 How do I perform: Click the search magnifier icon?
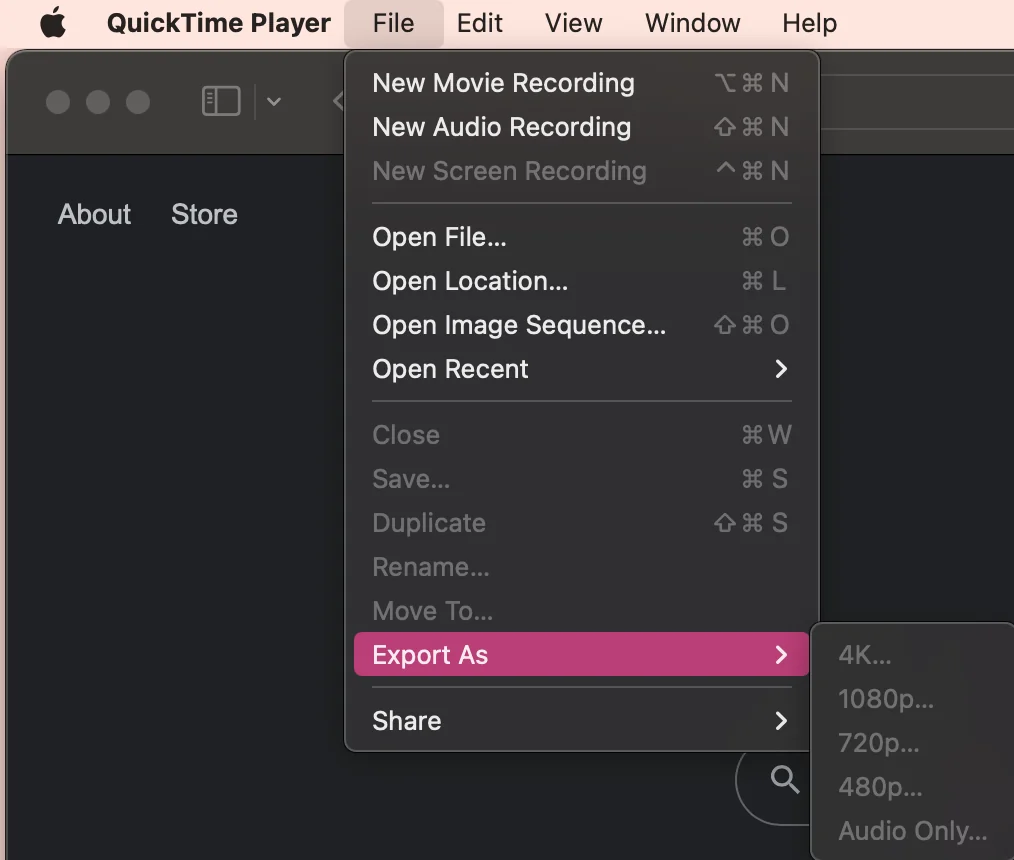coord(784,779)
